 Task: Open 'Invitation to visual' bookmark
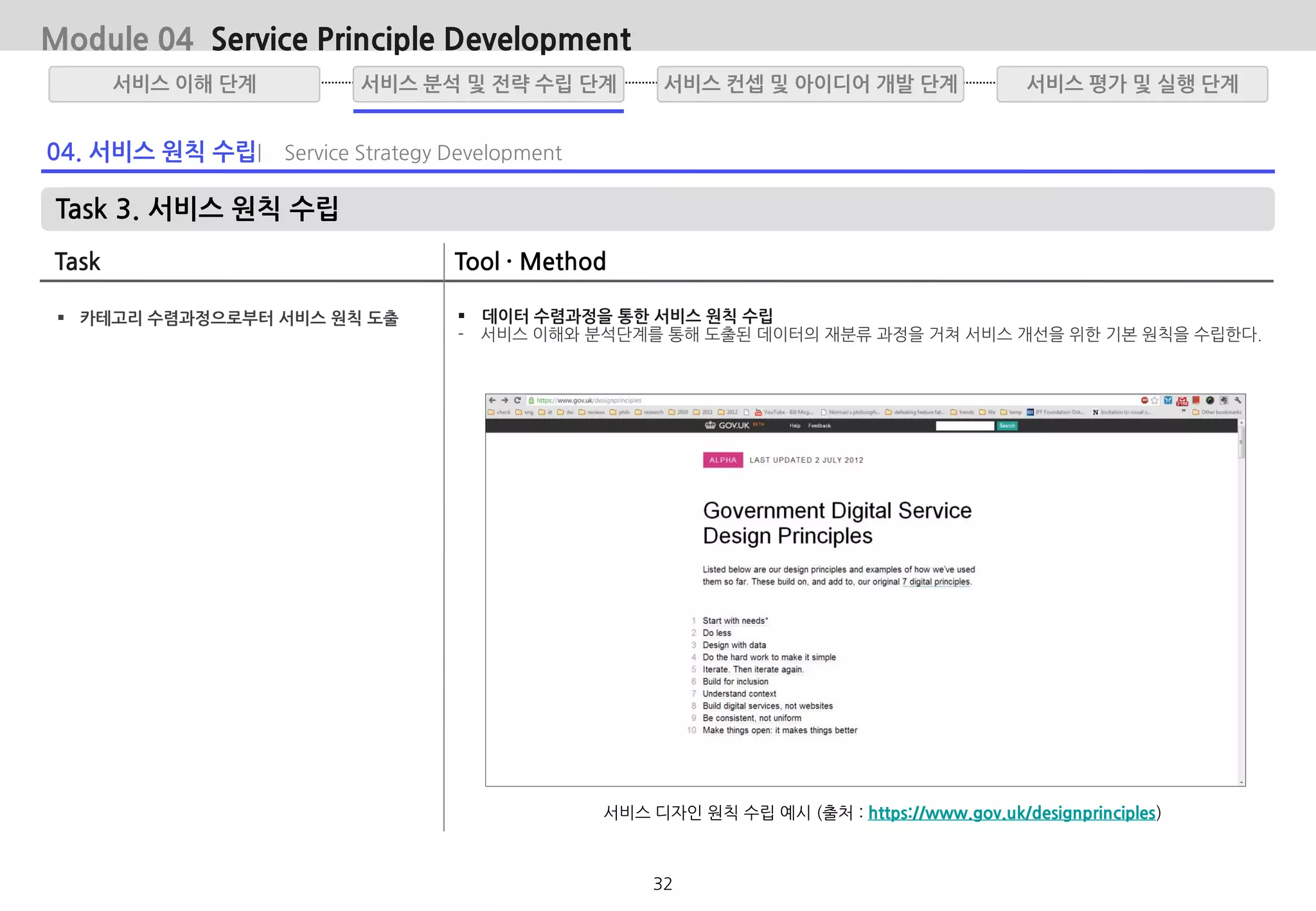click(1121, 412)
